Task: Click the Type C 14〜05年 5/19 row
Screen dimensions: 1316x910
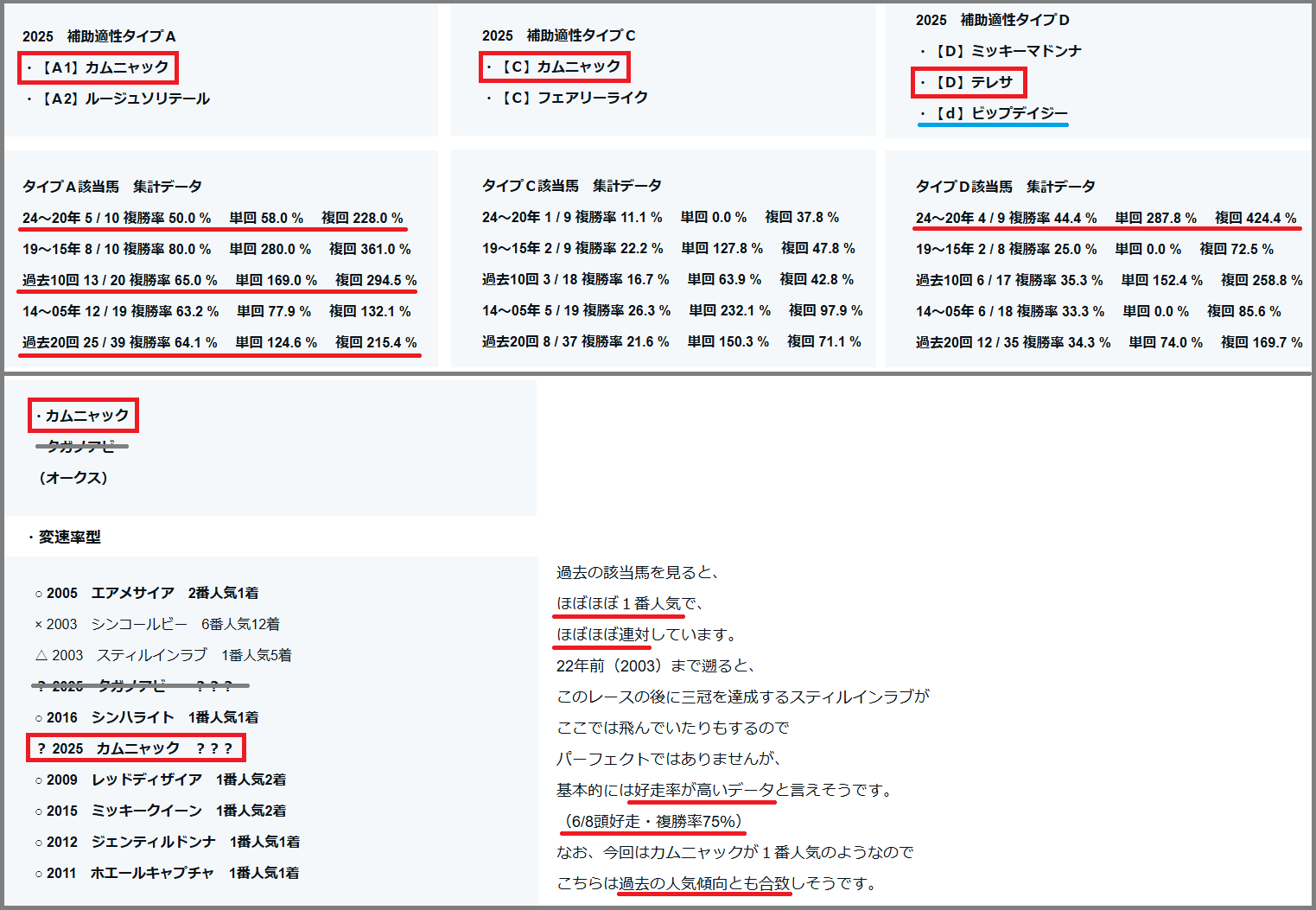Action: 671,310
